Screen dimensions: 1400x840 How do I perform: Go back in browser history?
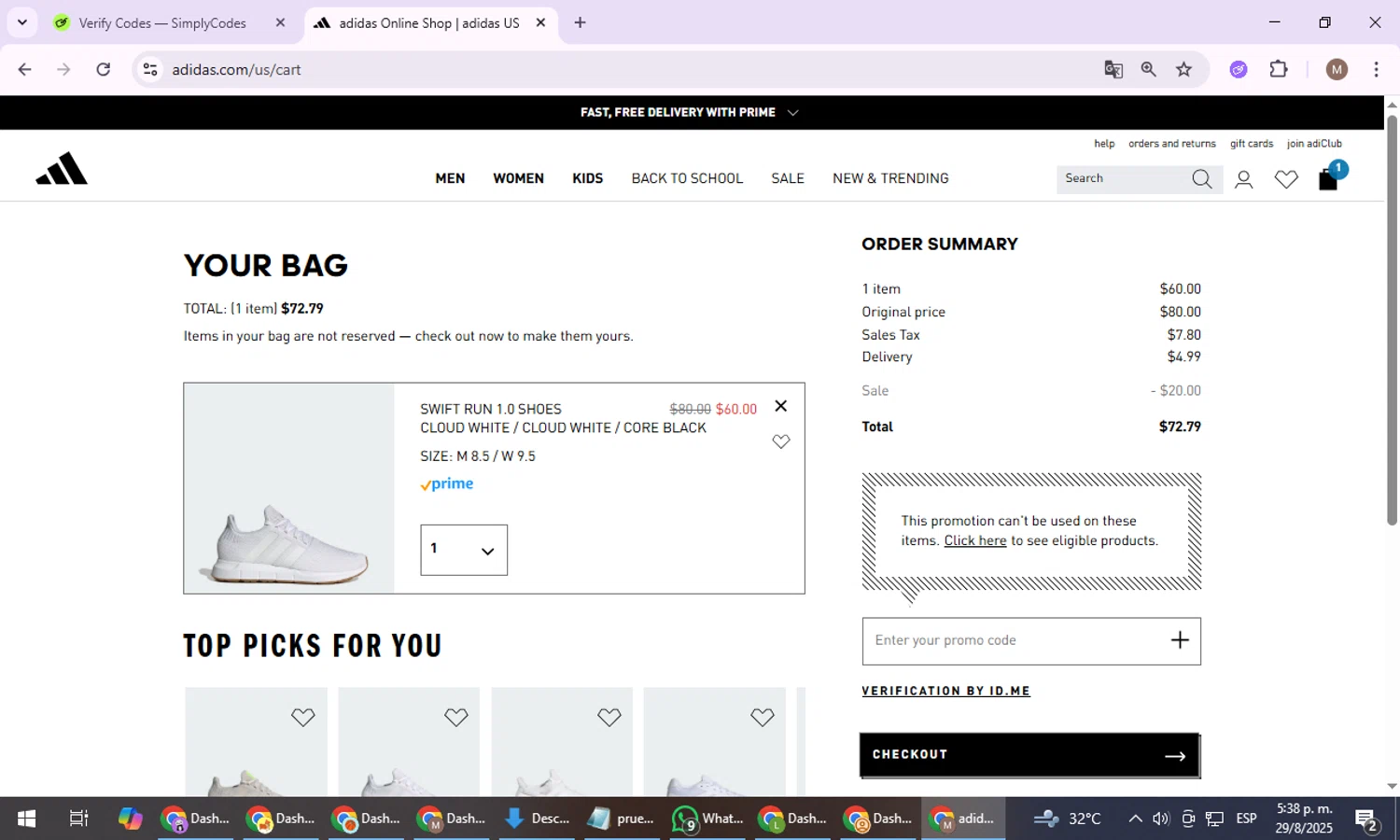coord(25,69)
